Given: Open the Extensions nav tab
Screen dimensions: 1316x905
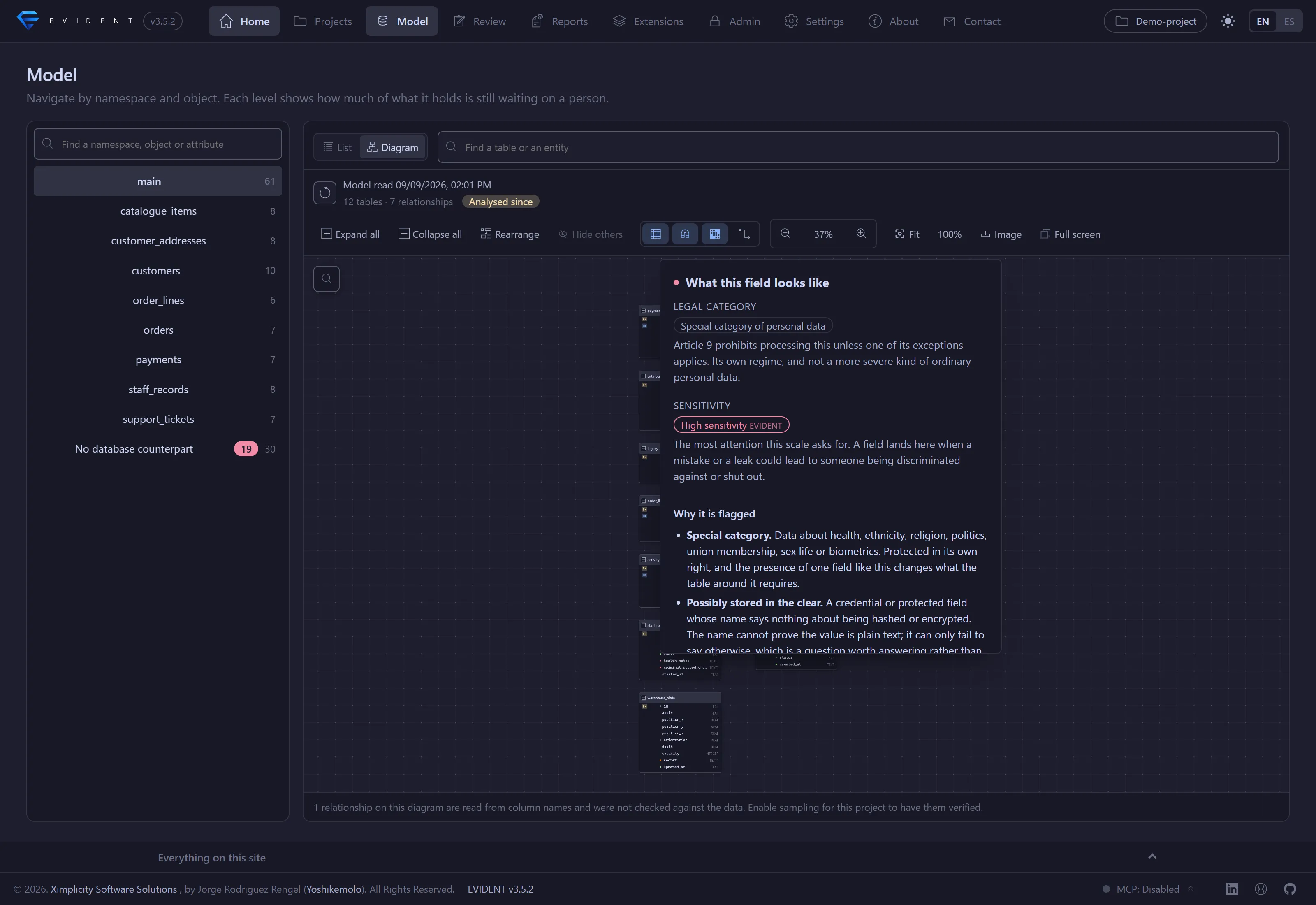Looking at the screenshot, I should point(648,21).
